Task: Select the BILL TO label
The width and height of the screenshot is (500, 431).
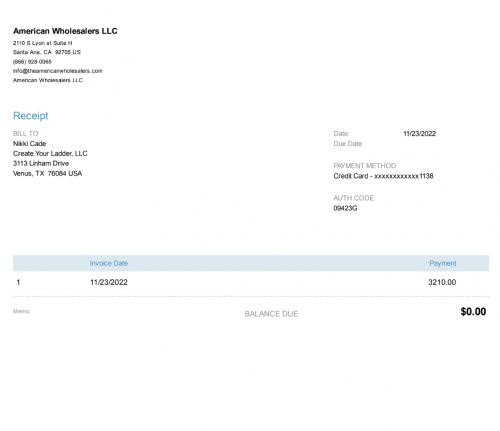Action: pos(25,134)
